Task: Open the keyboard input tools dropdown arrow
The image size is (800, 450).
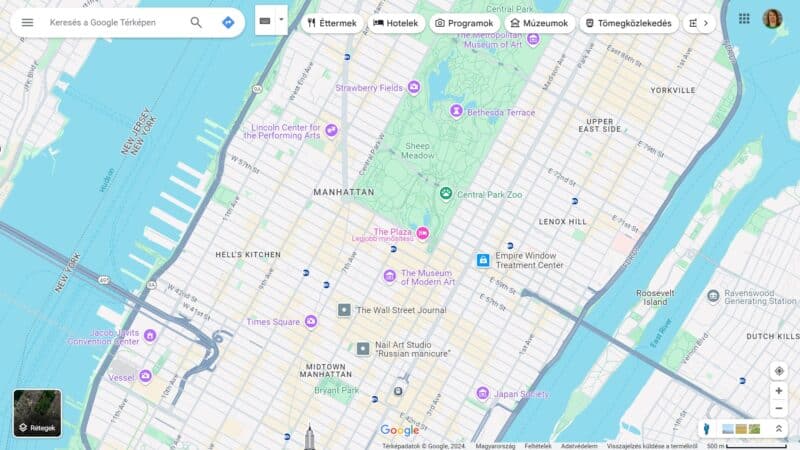Action: point(281,19)
